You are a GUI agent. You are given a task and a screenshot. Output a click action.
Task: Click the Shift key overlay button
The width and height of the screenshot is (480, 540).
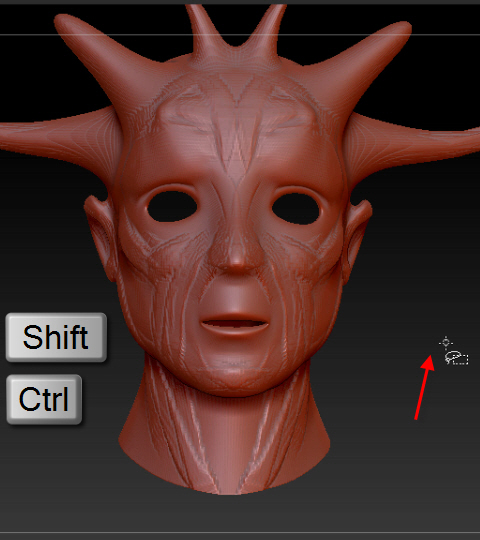click(56, 337)
